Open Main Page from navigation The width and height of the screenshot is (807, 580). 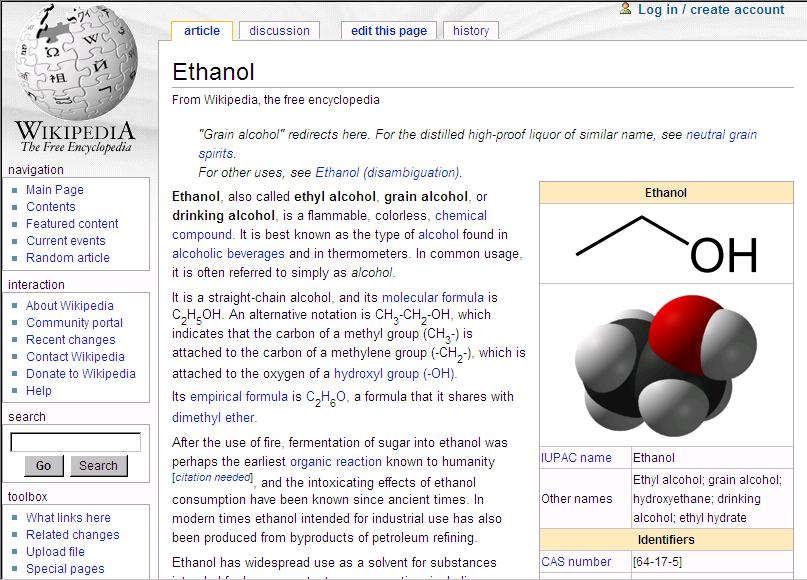(55, 190)
